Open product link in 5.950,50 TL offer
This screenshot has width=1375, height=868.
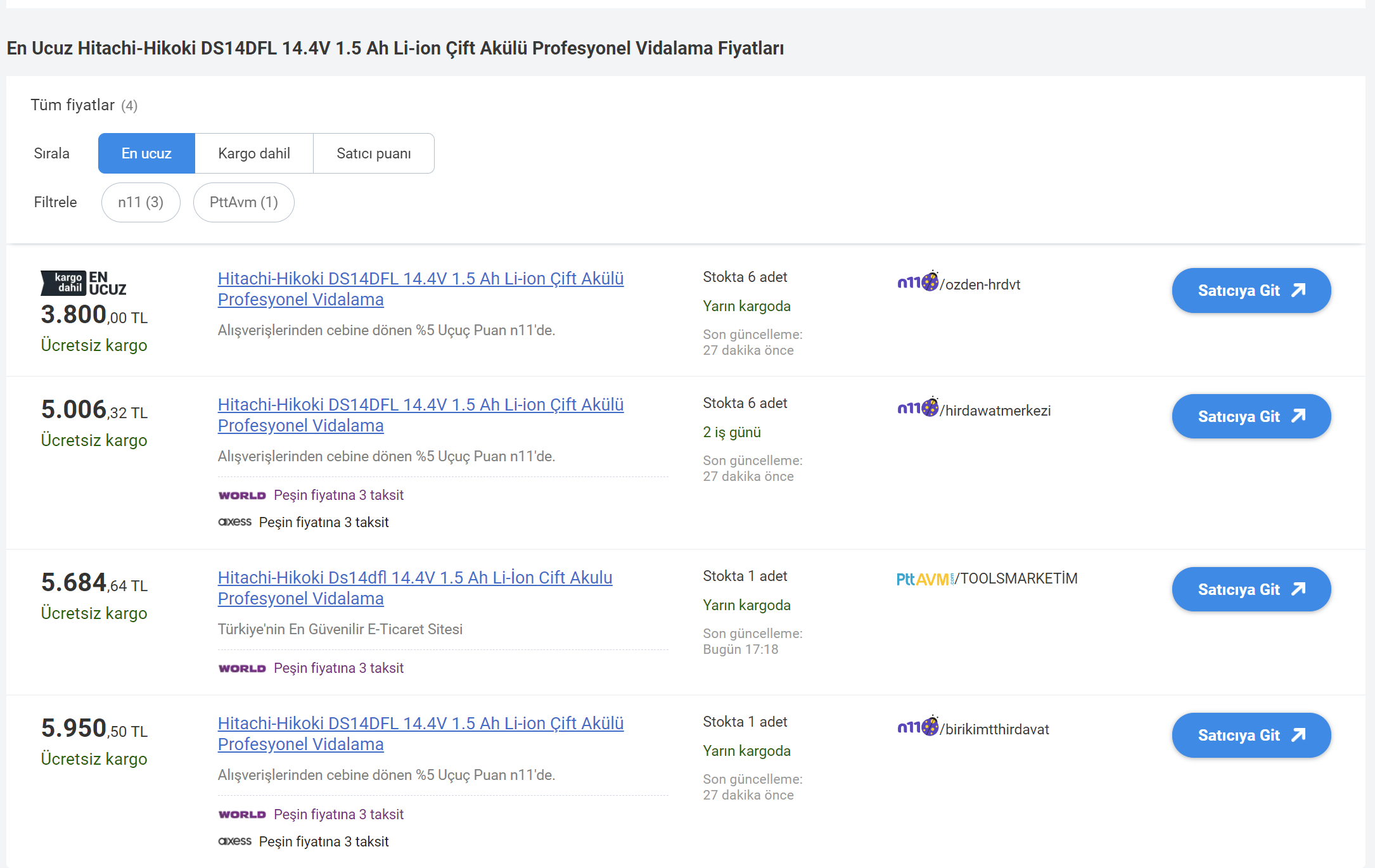421,734
